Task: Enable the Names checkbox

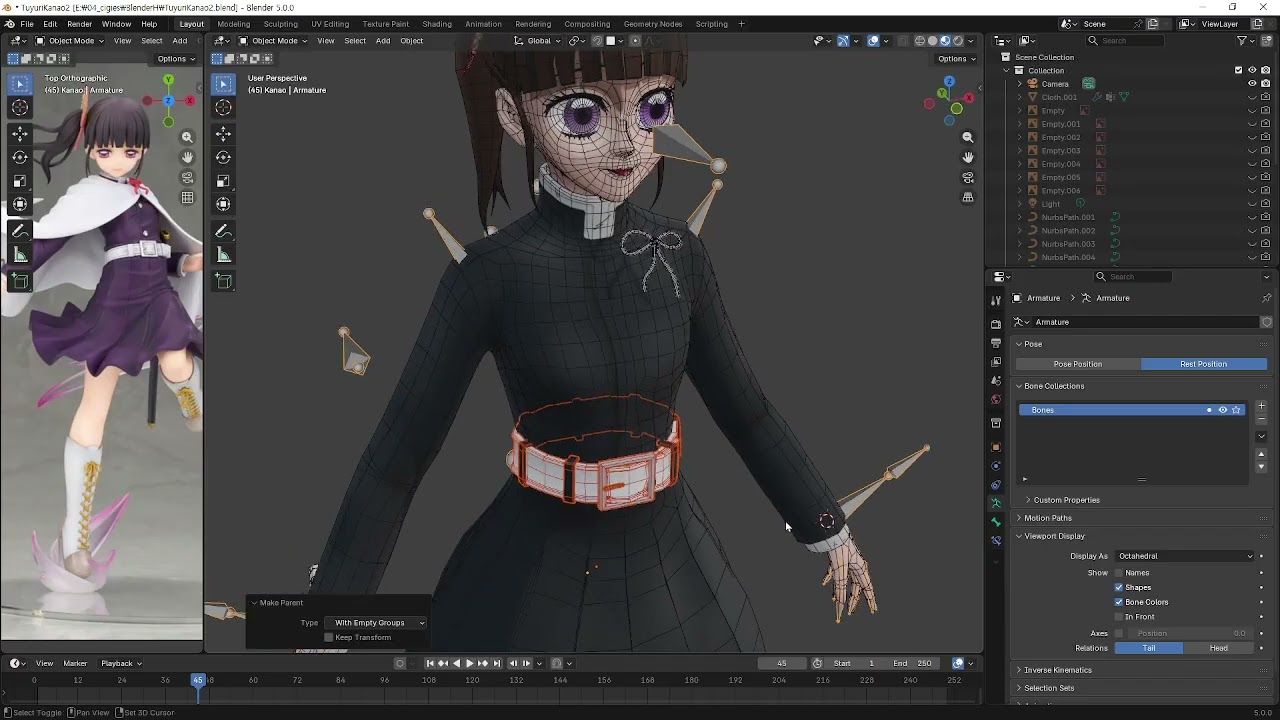Action: coord(1119,573)
